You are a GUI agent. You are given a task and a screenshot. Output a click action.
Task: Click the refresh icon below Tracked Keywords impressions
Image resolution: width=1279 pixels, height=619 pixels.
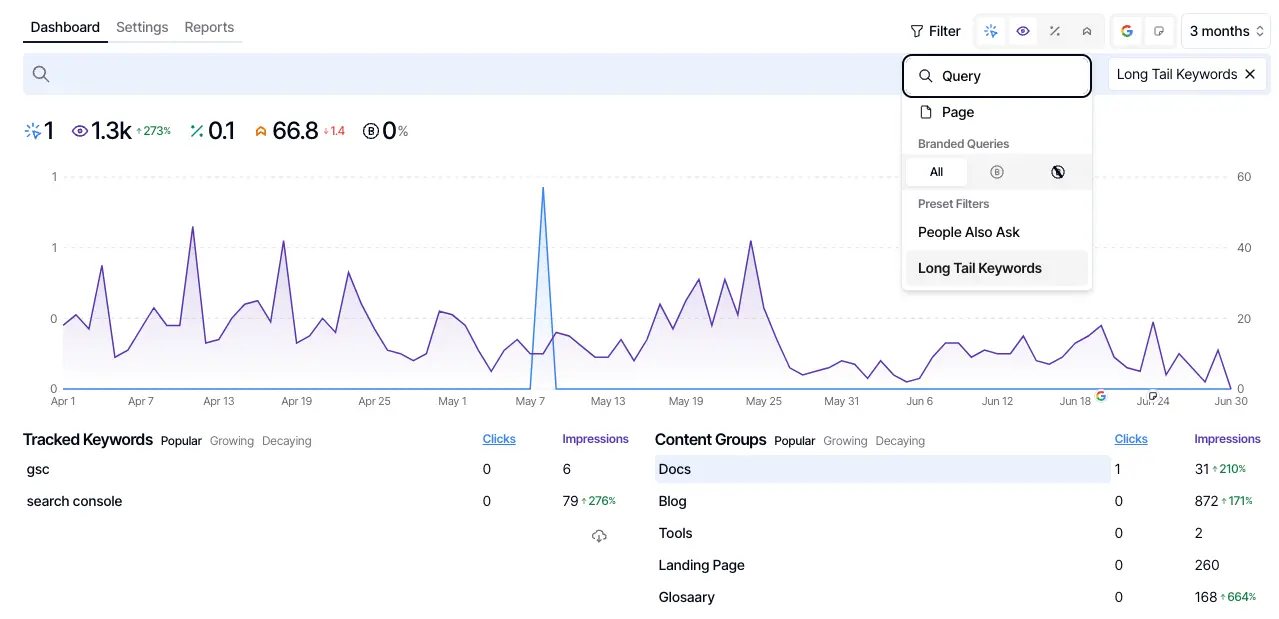599,536
